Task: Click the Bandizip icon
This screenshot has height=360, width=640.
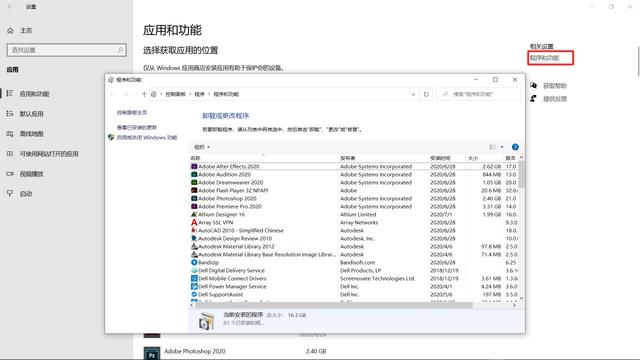Action: click(194, 262)
